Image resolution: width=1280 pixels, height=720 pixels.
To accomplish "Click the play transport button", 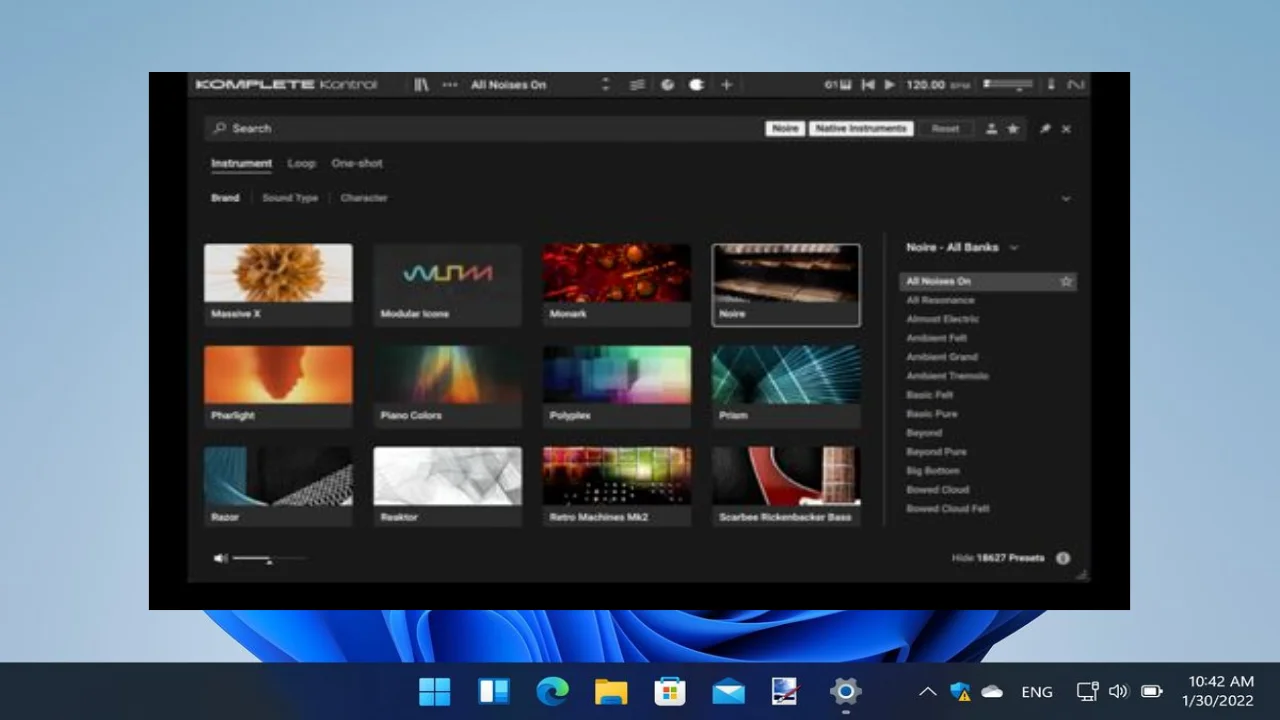I will click(890, 85).
